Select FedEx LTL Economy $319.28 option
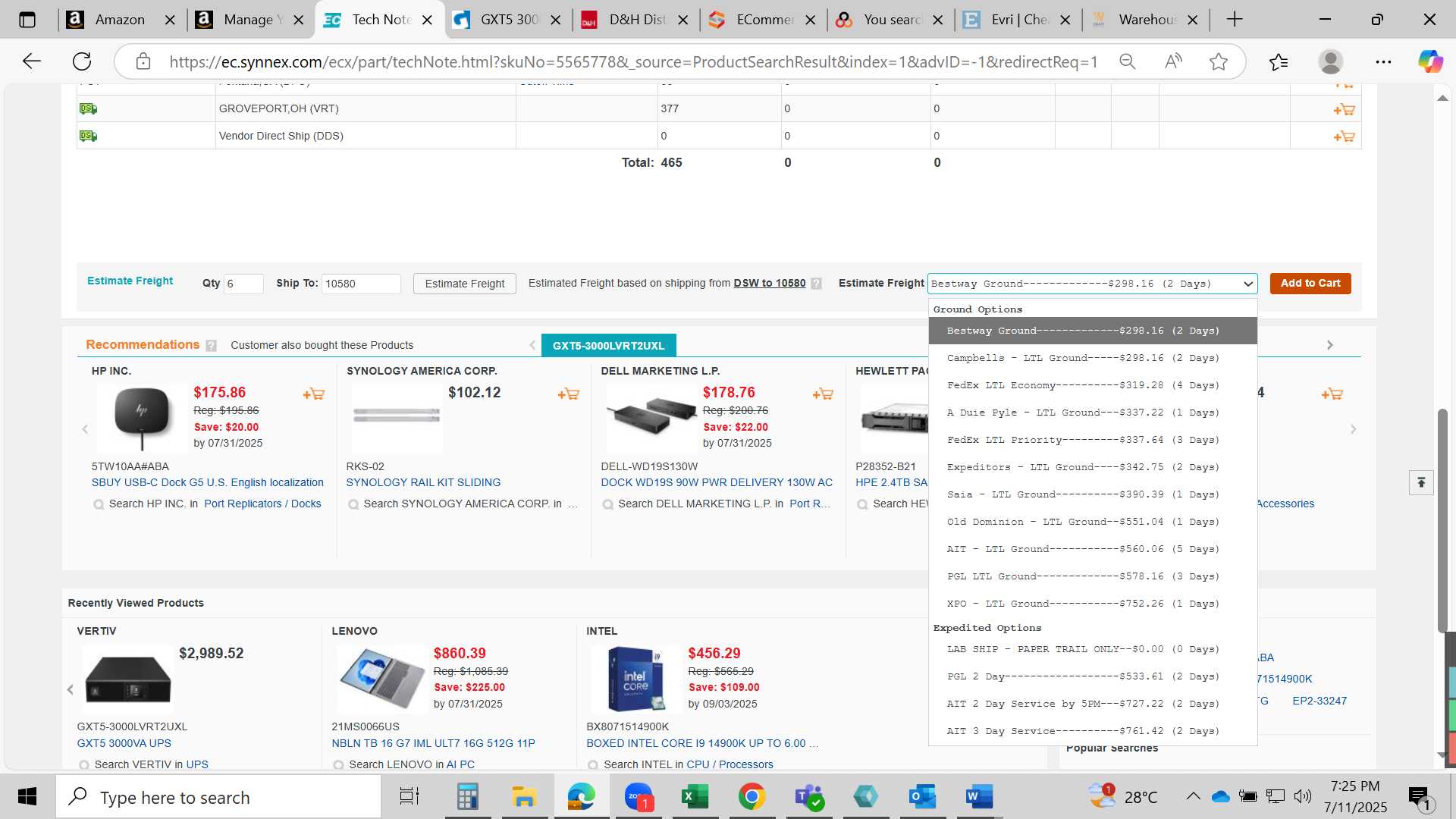The image size is (1456, 819). click(1093, 385)
